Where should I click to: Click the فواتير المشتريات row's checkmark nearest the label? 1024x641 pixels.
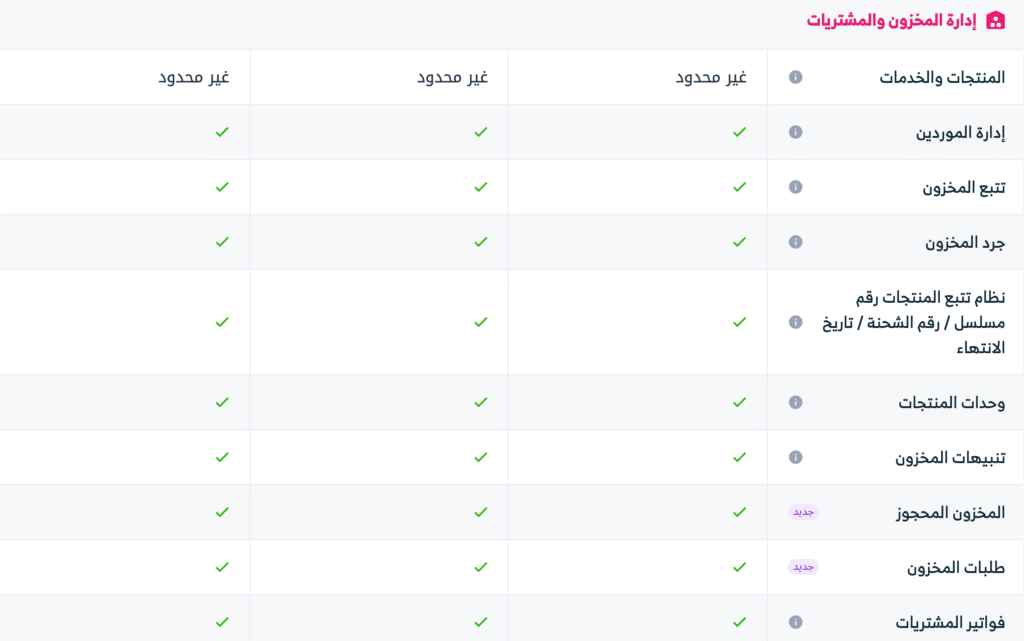739,622
